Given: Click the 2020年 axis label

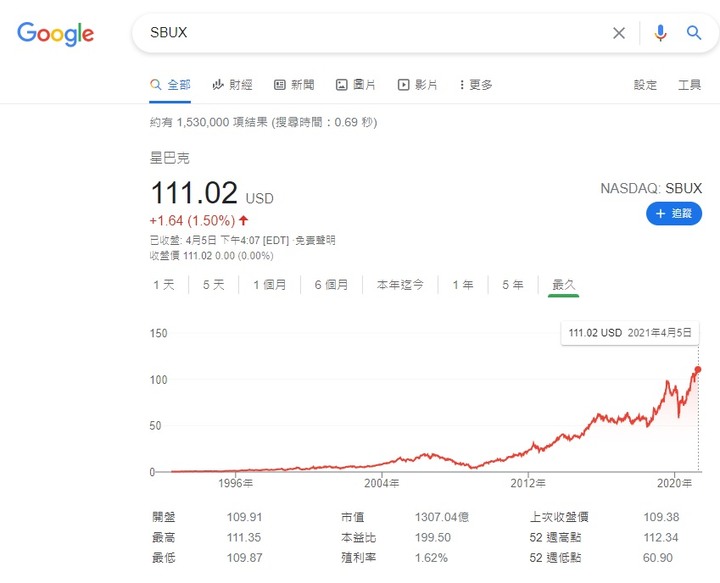Looking at the screenshot, I should tap(674, 483).
